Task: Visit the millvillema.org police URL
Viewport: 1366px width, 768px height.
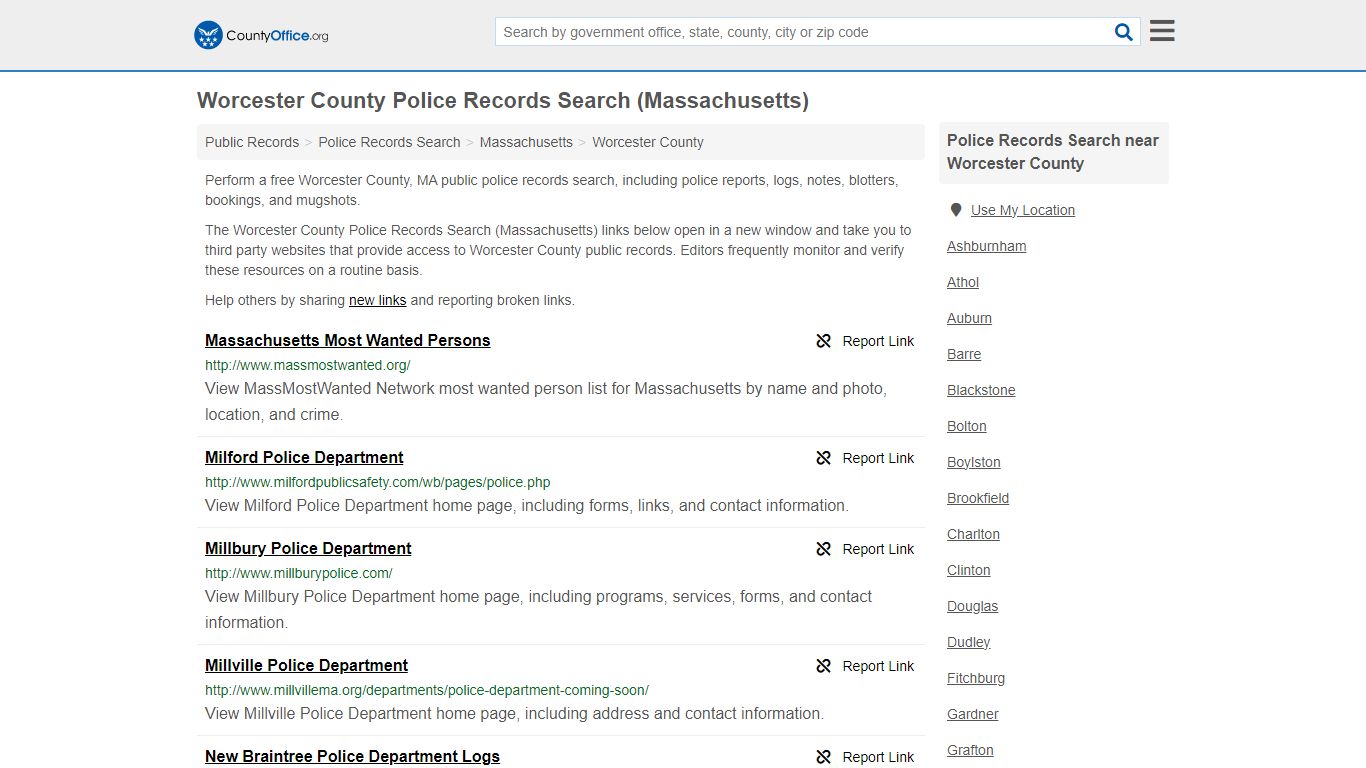Action: 427,690
